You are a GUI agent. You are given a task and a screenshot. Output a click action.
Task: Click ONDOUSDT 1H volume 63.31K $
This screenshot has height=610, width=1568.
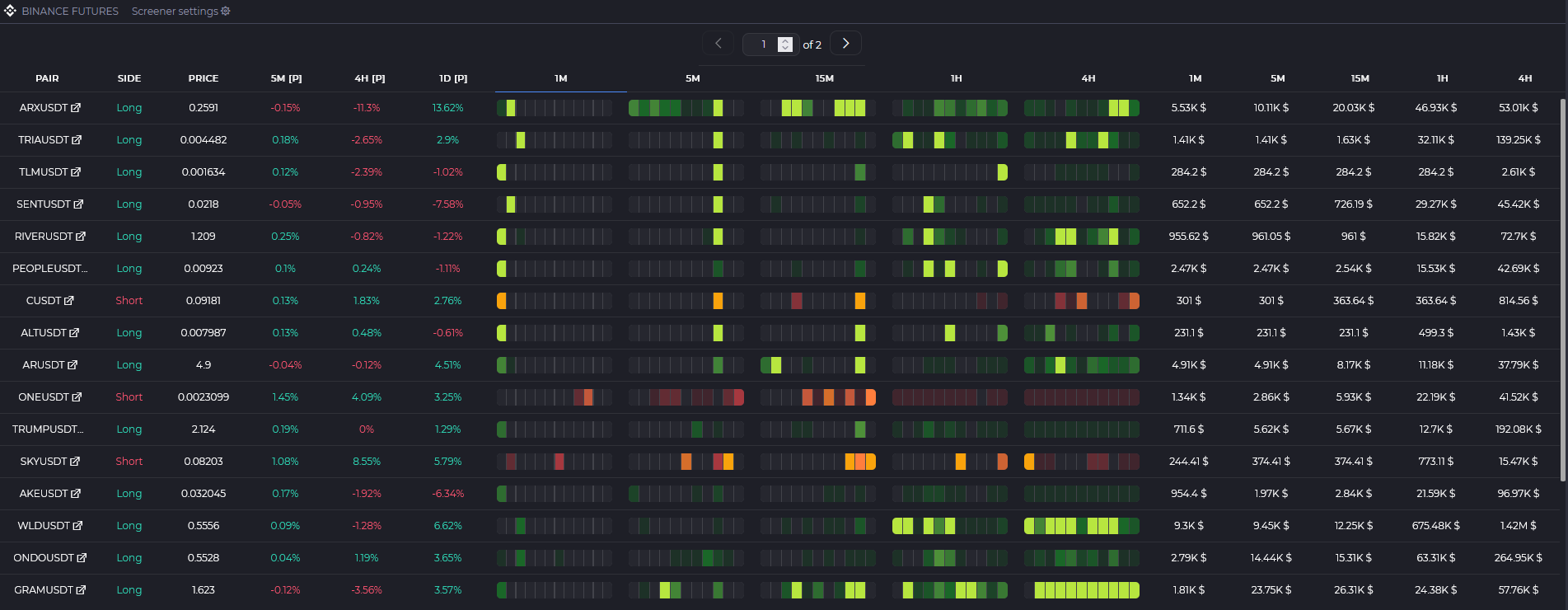[1436, 558]
